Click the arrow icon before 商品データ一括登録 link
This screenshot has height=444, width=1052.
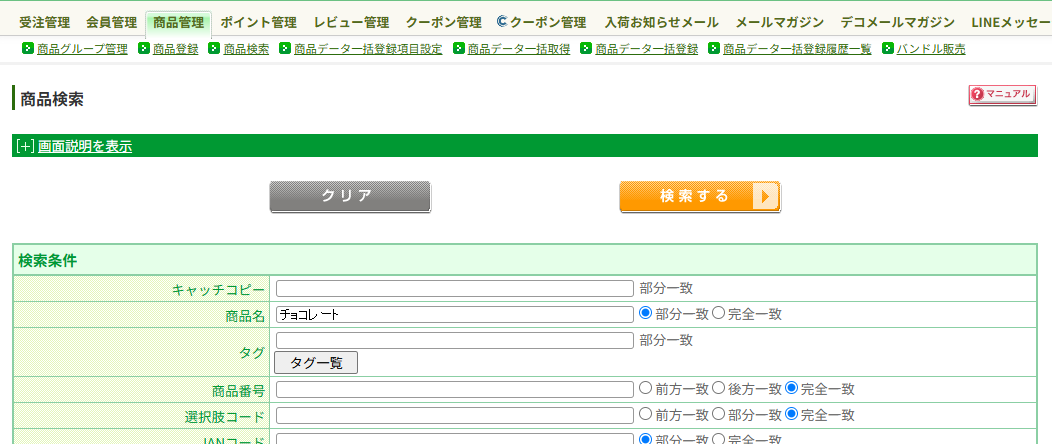(x=586, y=48)
